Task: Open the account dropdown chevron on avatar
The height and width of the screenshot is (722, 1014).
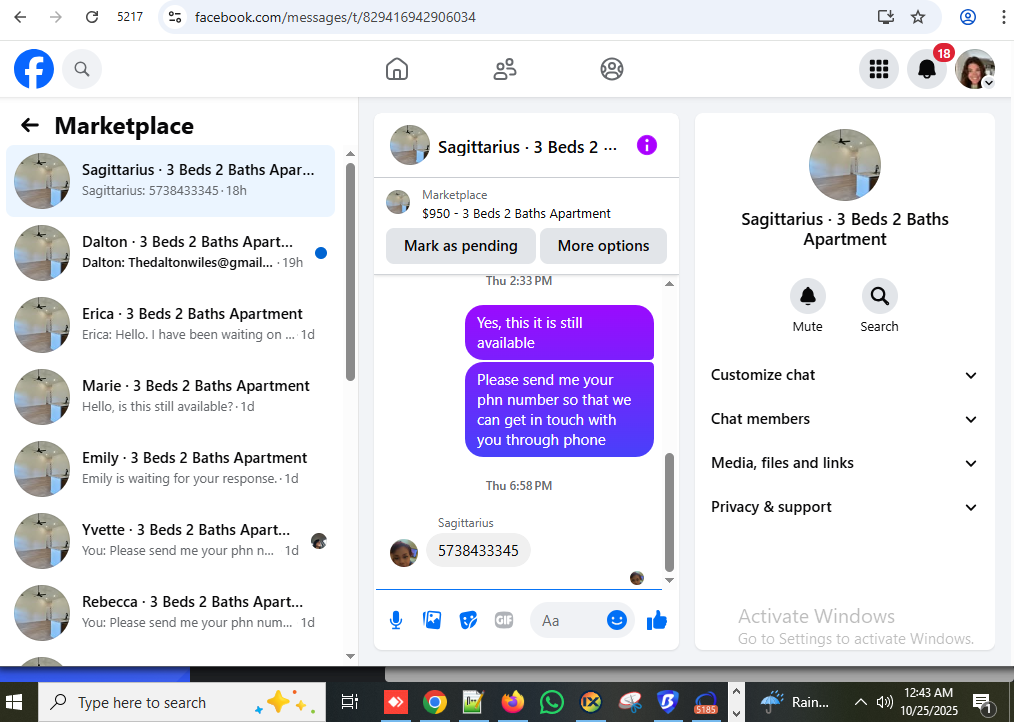Action: [x=988, y=83]
